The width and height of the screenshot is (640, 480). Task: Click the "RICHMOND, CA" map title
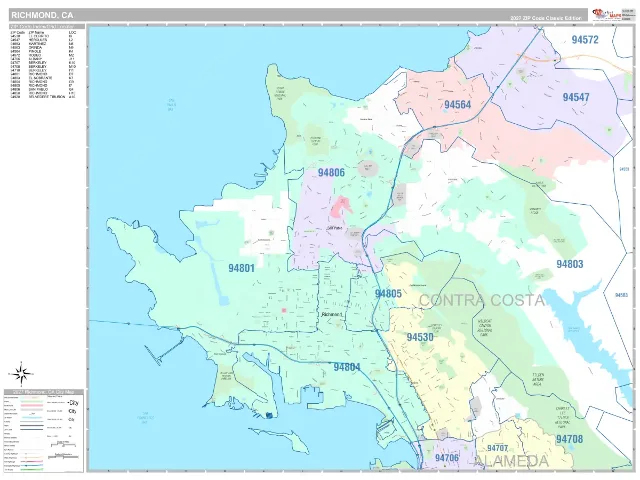42,16
